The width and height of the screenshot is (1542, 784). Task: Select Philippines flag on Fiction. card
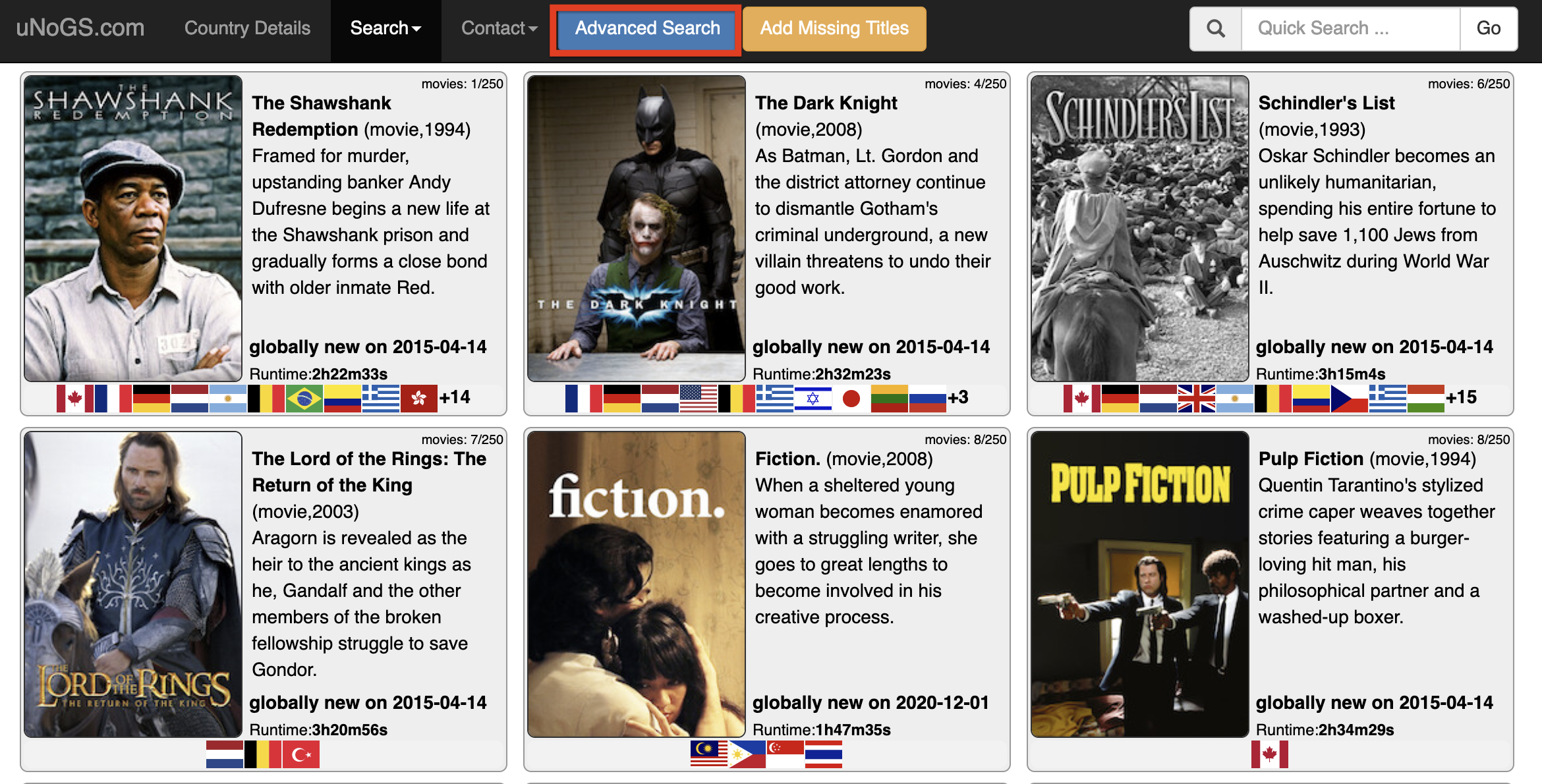coord(747,754)
